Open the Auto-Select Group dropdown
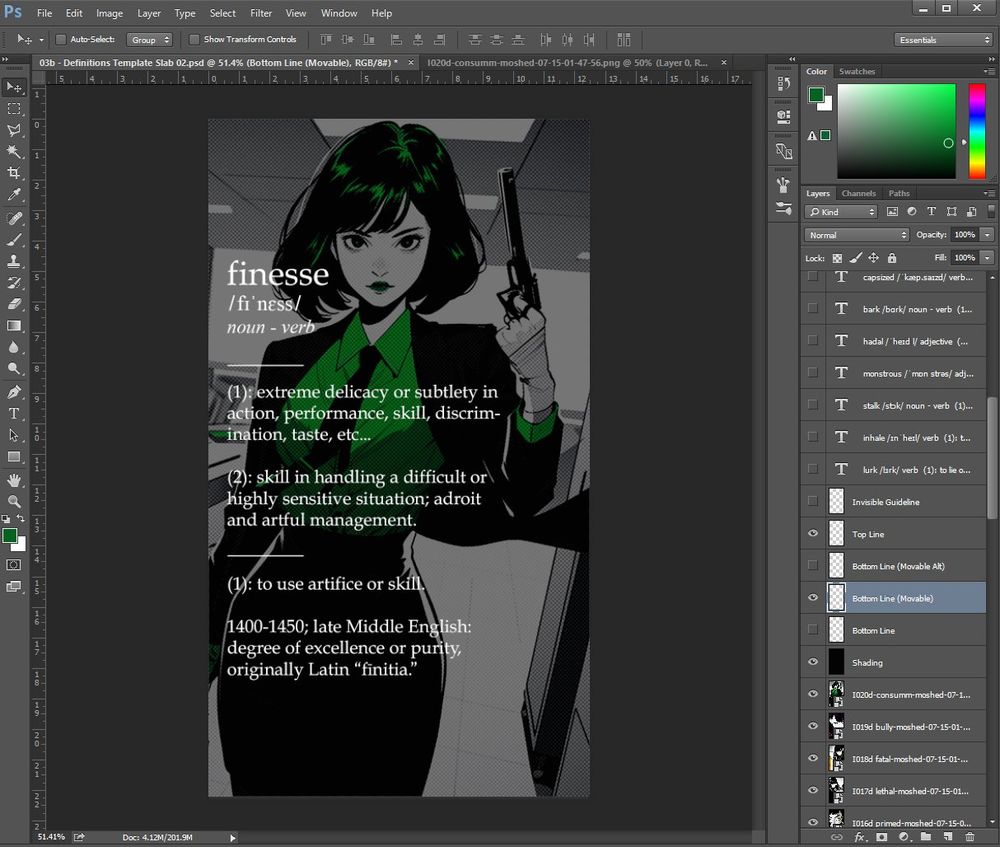The width and height of the screenshot is (1000, 847). (x=150, y=40)
